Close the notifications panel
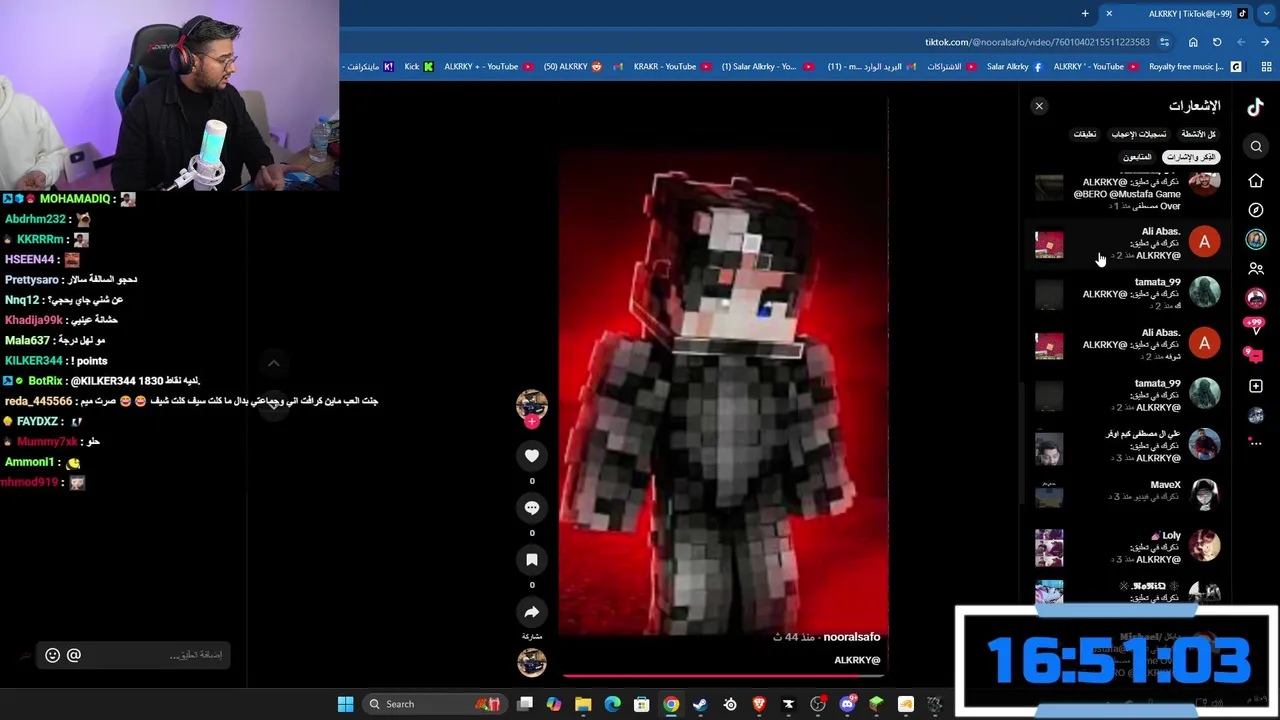The height and width of the screenshot is (720, 1280). (1039, 106)
